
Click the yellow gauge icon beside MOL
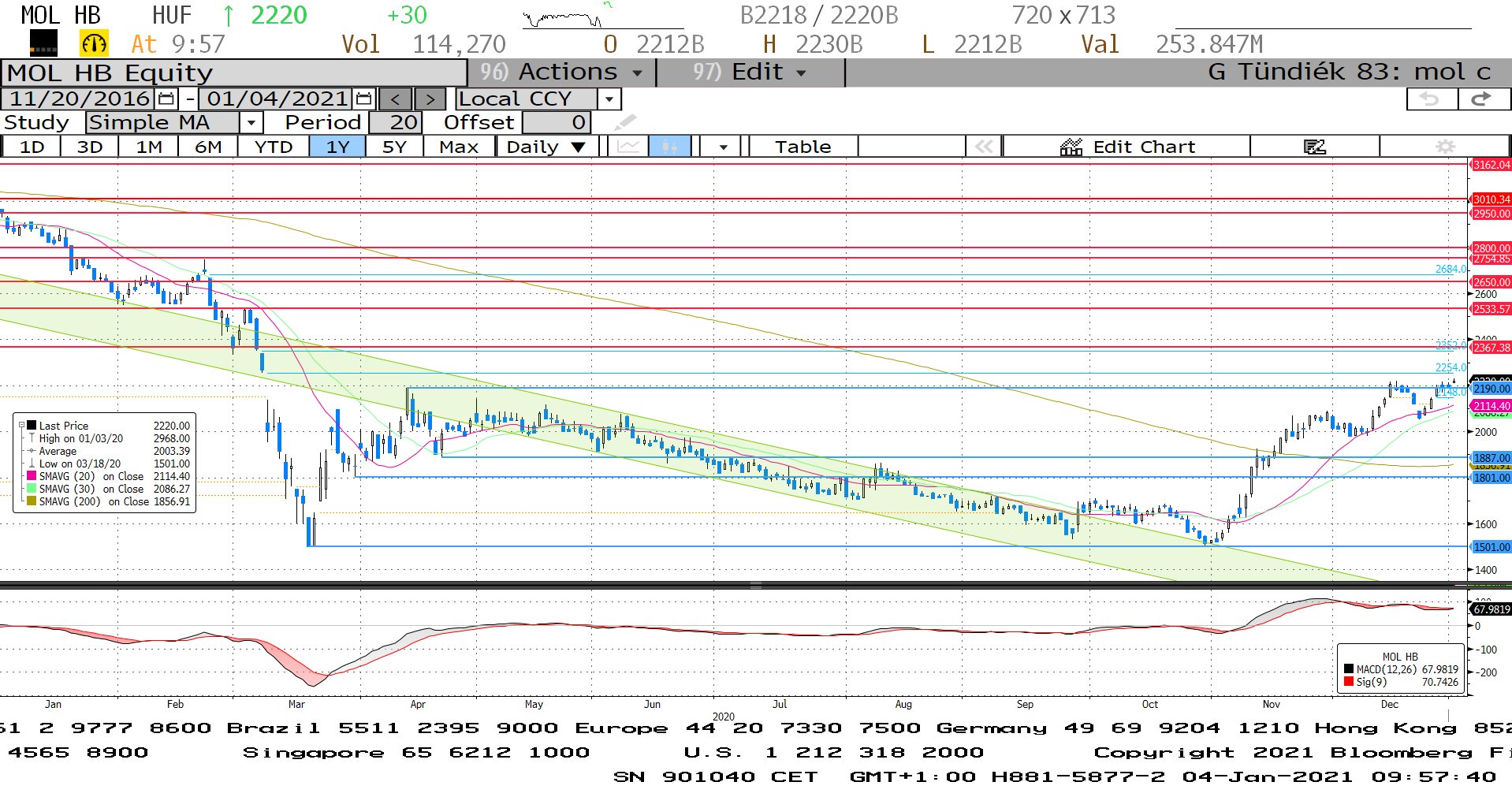point(94,43)
